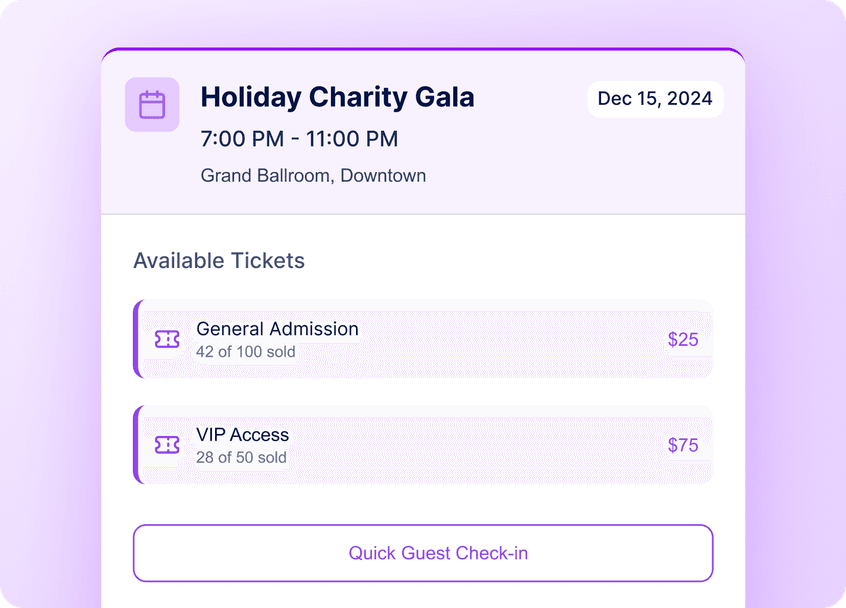Click the 7:00 PM - 11:00 PM time
The width and height of the screenshot is (846, 608).
(299, 139)
